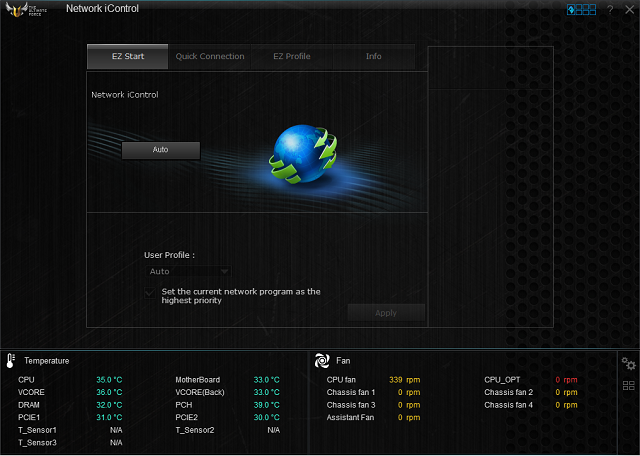This screenshot has width=640, height=456.
Task: Click the Temperature thermometer icon
Action: (11, 360)
